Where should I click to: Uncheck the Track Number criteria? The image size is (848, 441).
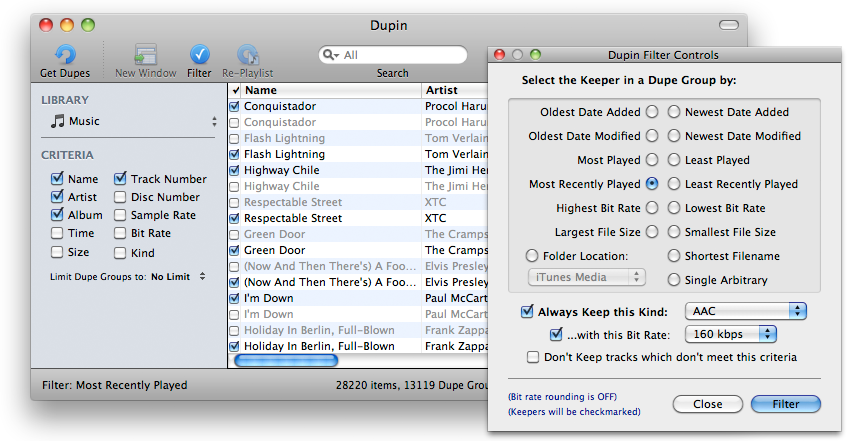click(120, 179)
